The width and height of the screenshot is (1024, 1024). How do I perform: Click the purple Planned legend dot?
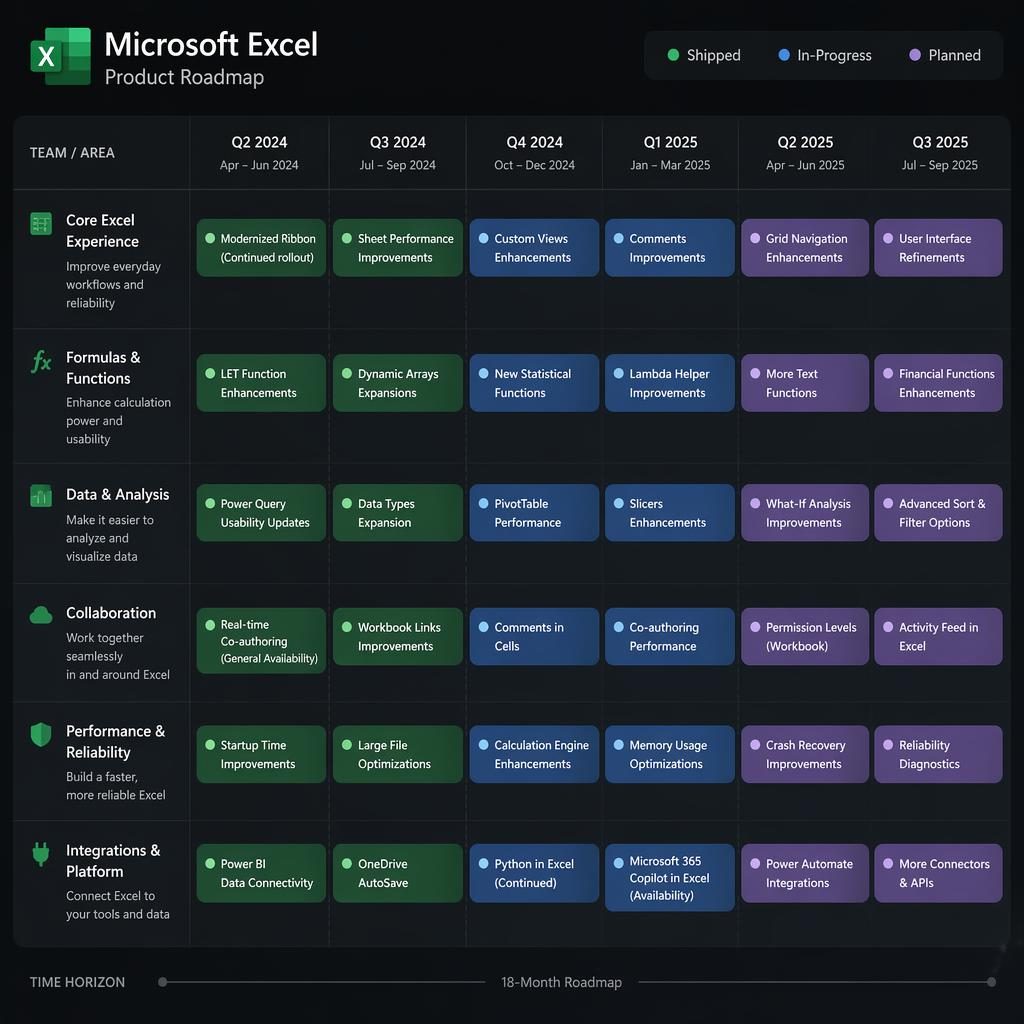(915, 55)
